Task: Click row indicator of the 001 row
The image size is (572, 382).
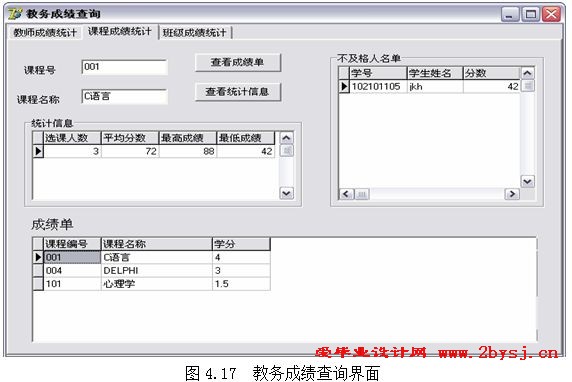Action: [38, 257]
